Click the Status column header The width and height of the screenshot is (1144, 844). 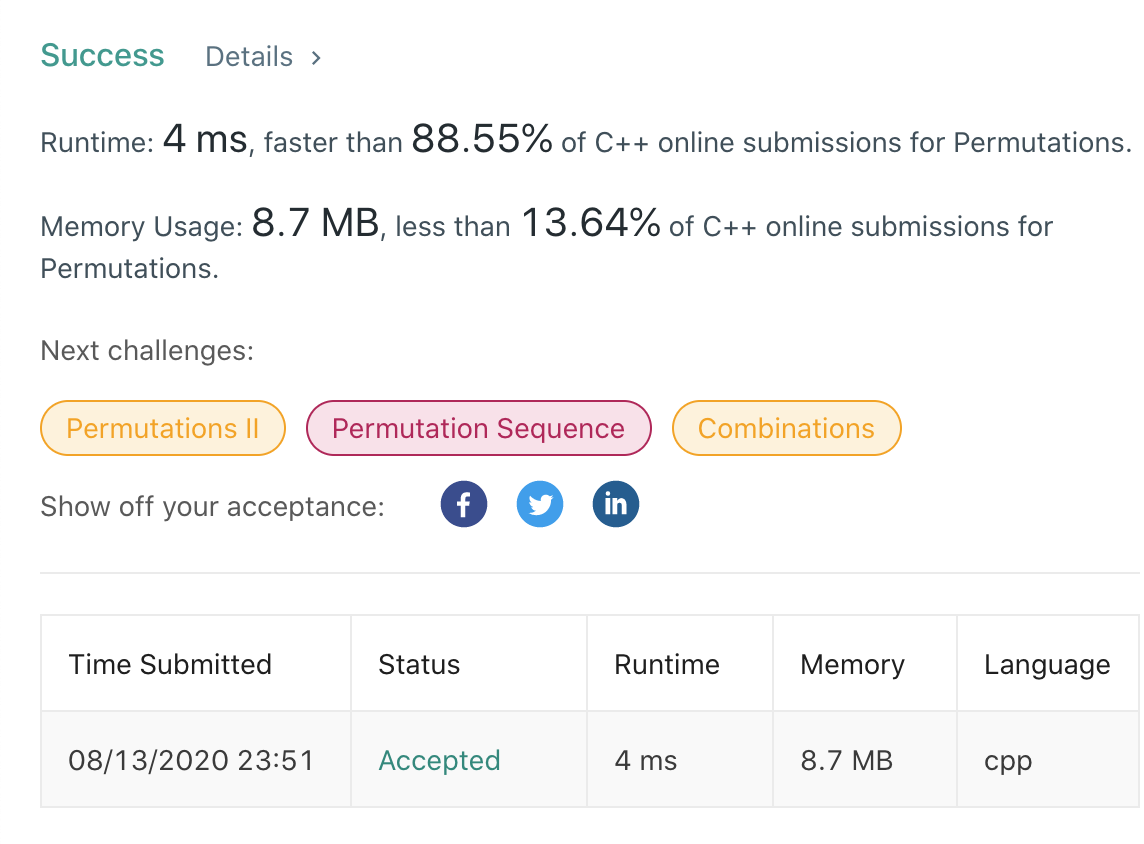tap(419, 664)
